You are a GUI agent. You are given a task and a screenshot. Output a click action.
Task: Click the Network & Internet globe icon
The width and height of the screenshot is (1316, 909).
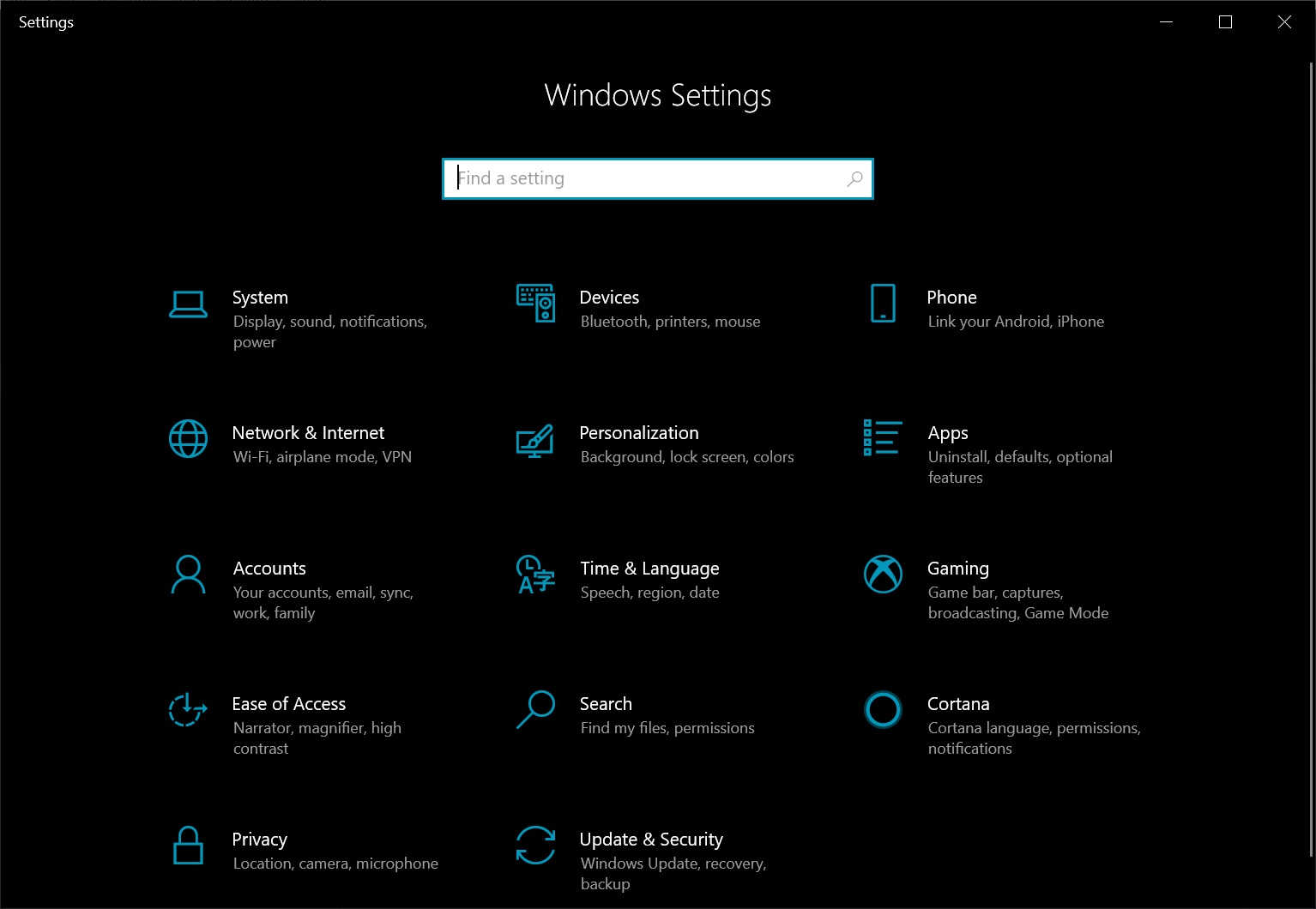[x=188, y=439]
